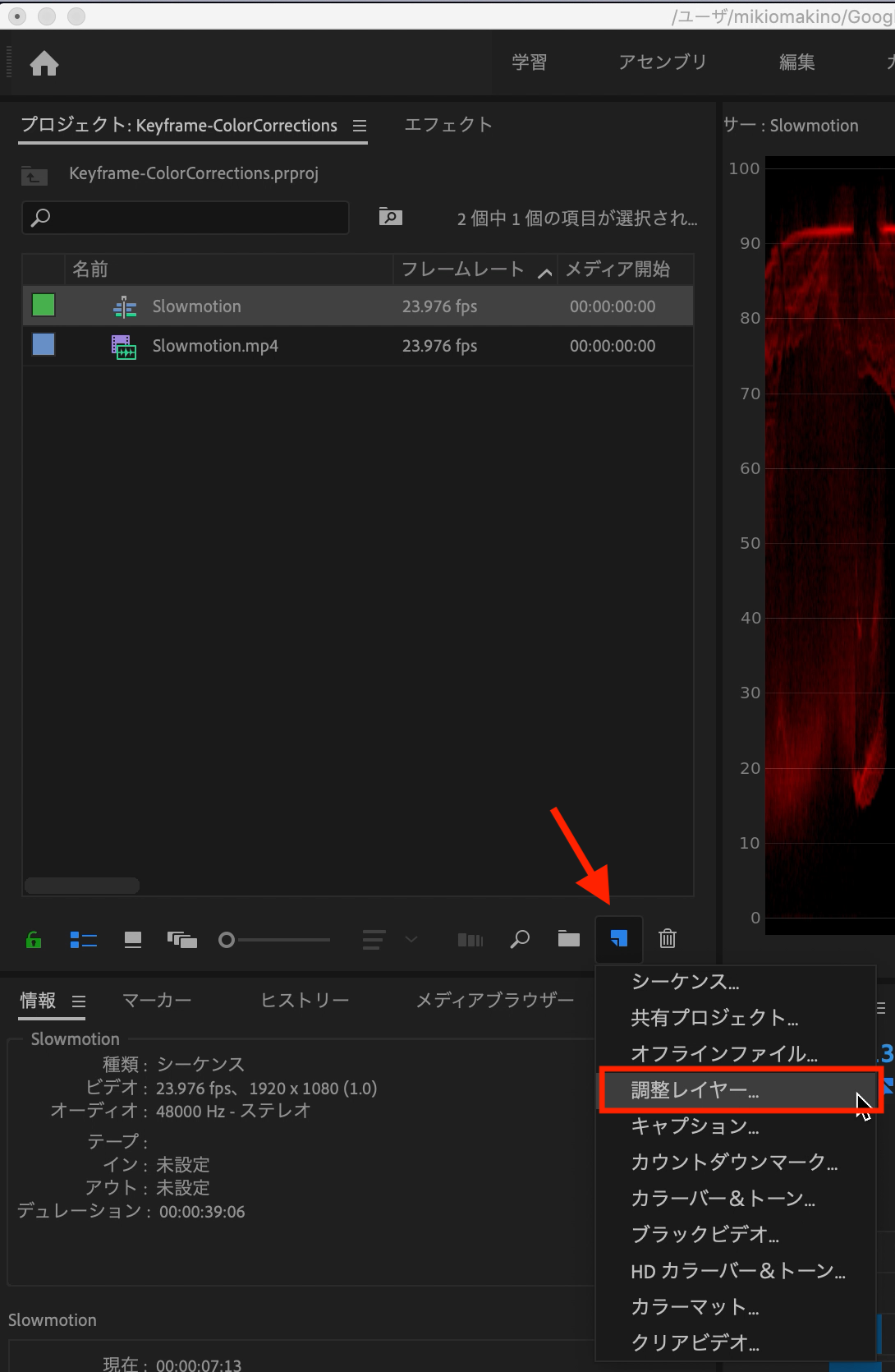895x1372 pixels.
Task: Select the プロジェクト: Keyframe-ColorCorrections tab
Action: (179, 125)
